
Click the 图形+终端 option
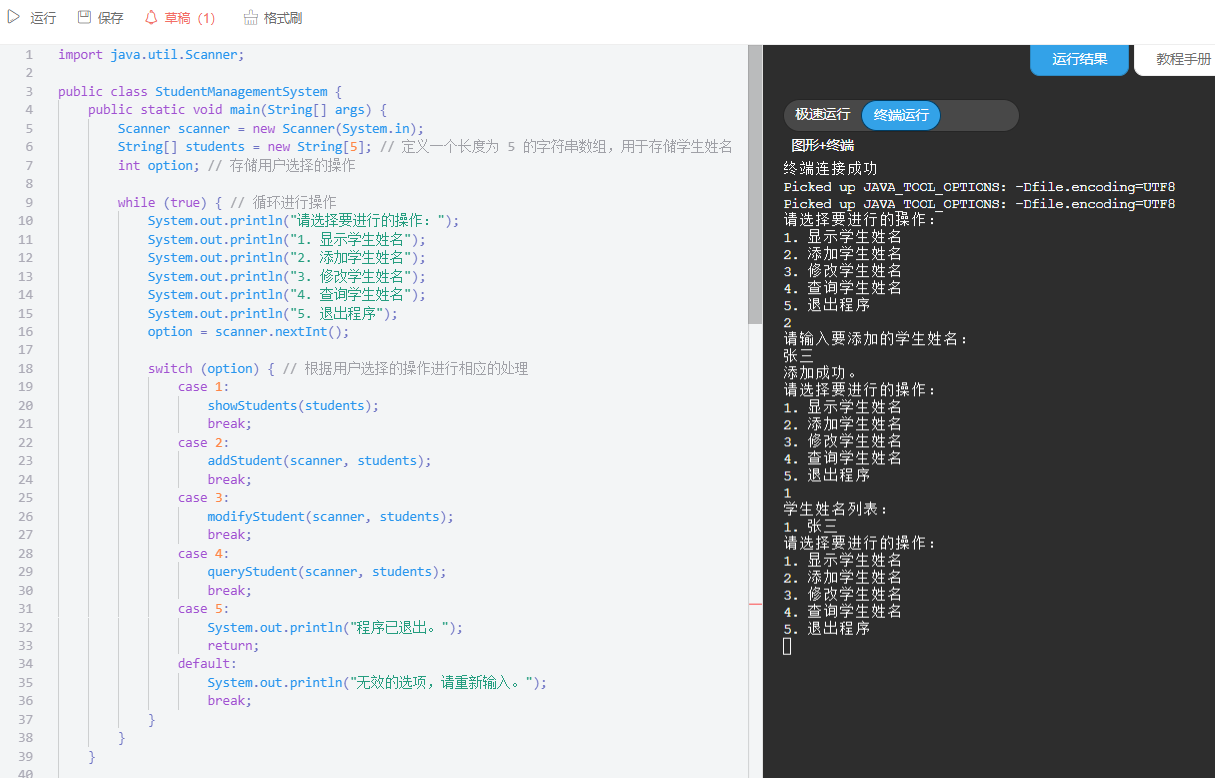point(822,146)
